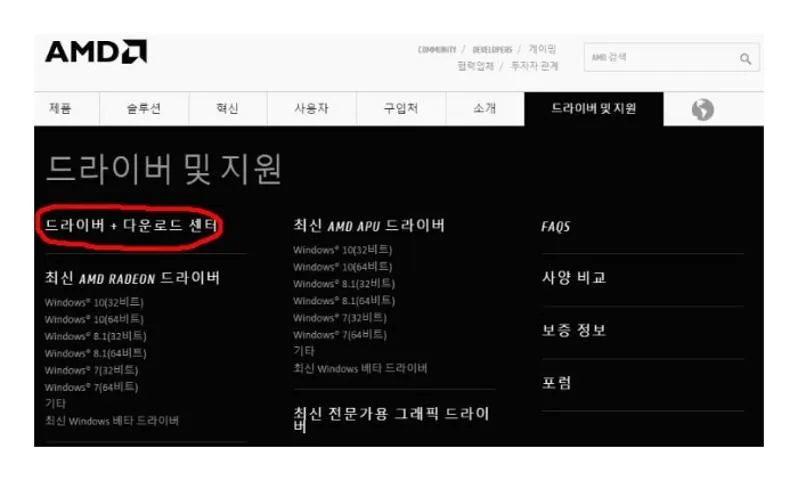
Task: Click the search magnifier icon
Action: pos(745,59)
